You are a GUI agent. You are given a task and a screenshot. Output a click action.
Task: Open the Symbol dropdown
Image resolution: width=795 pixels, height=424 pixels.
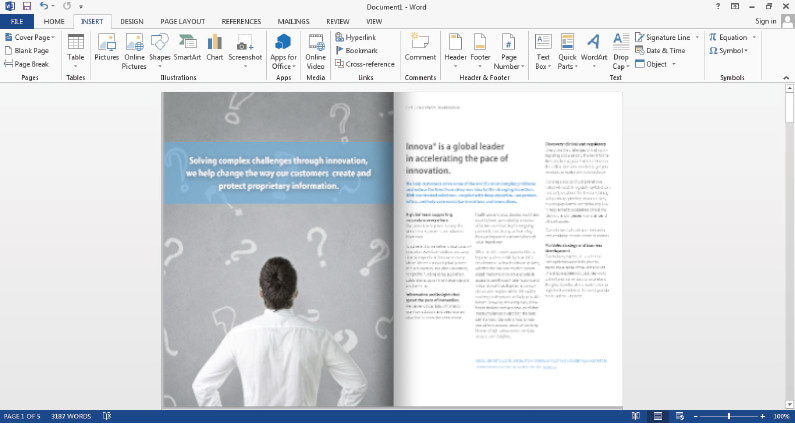729,51
